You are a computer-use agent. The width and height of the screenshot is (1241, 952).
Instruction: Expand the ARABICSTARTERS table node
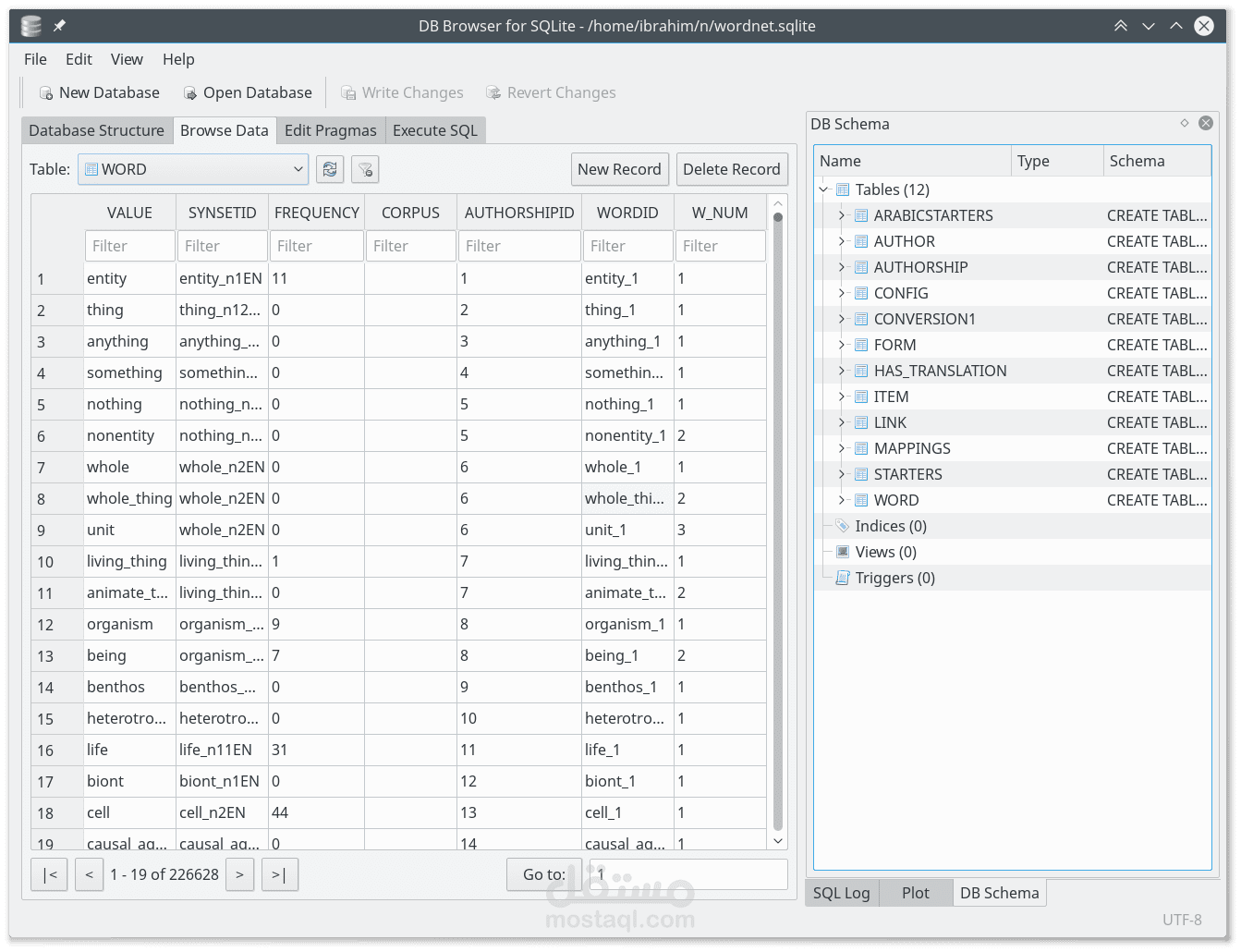coord(842,215)
